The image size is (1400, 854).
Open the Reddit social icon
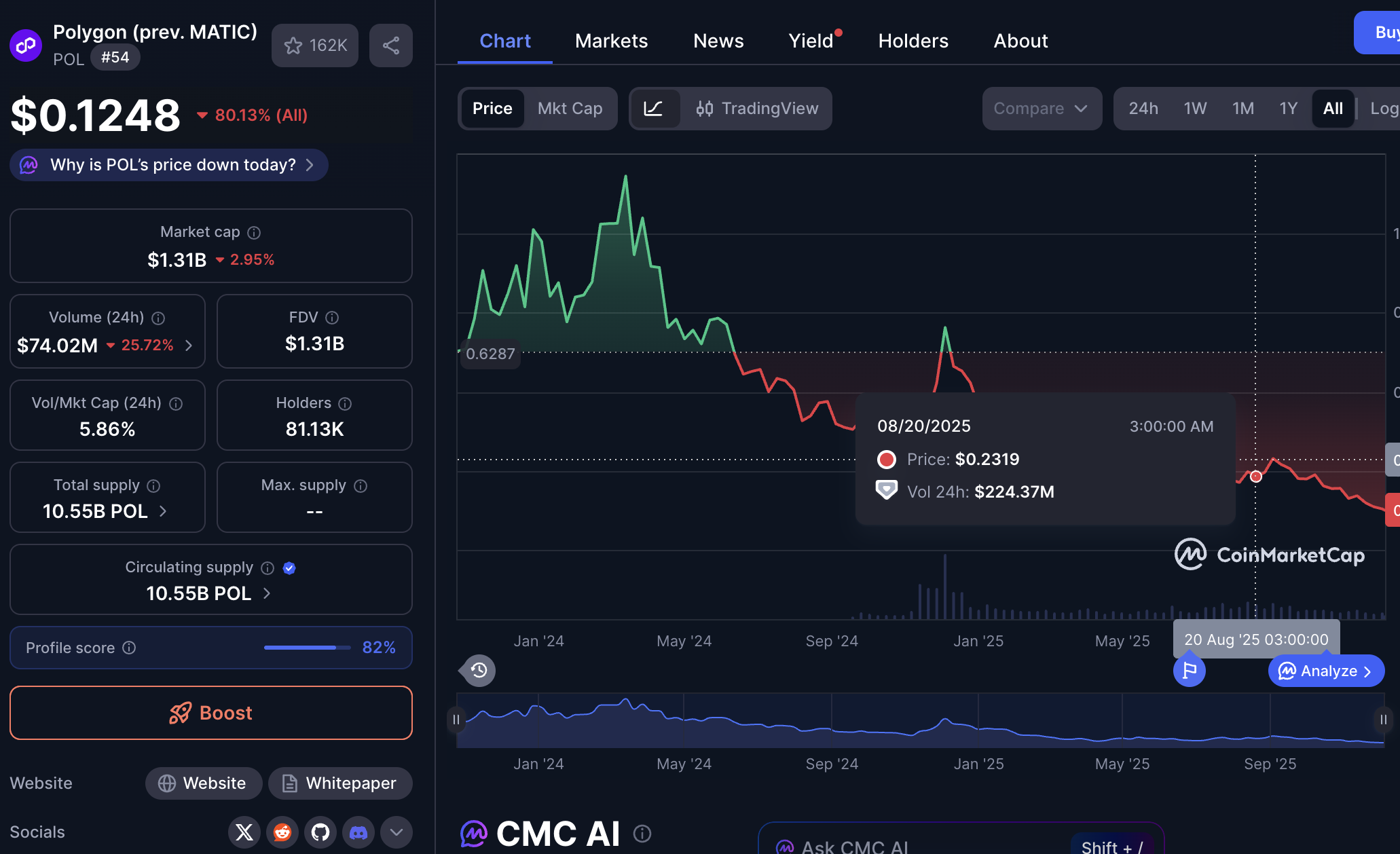pos(282,832)
